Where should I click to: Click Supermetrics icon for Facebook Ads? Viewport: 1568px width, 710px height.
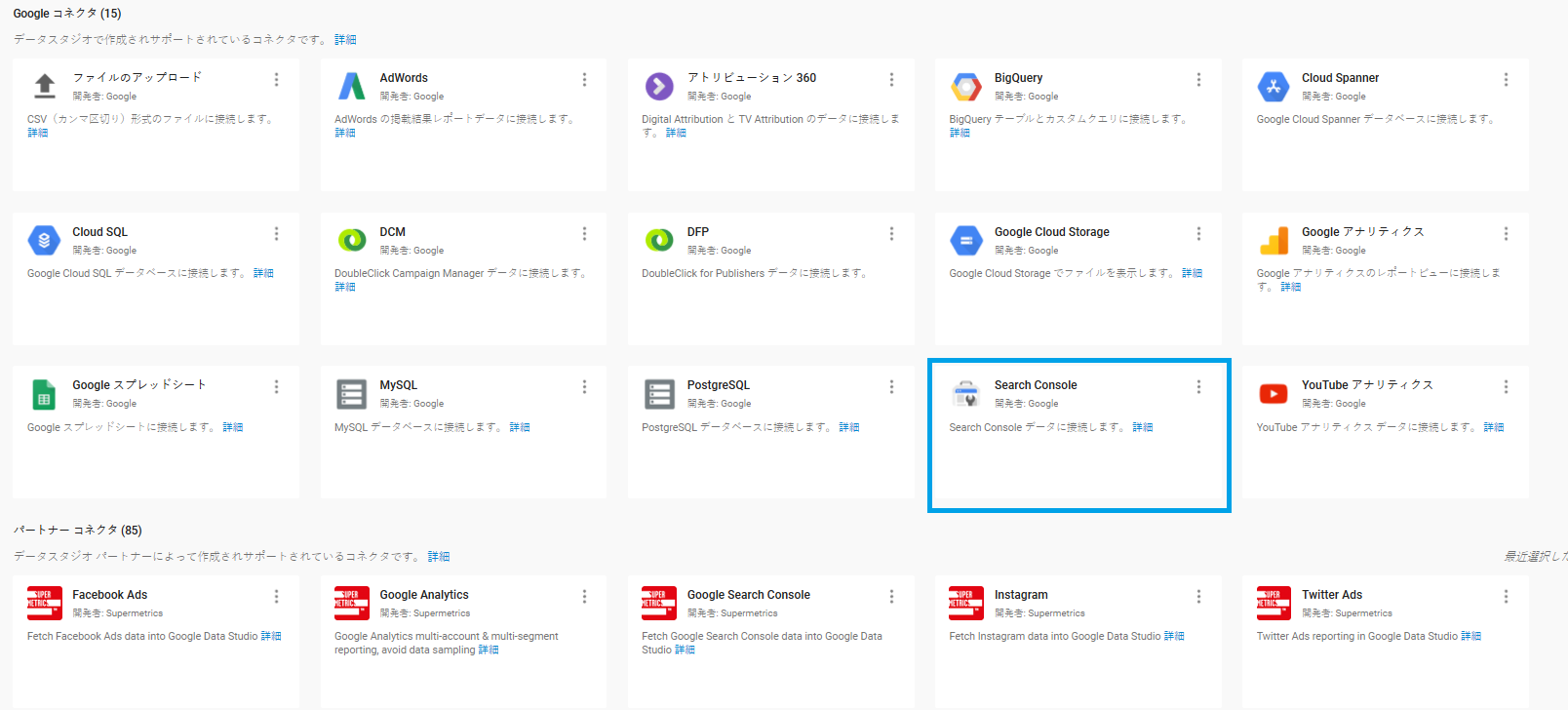pos(45,604)
